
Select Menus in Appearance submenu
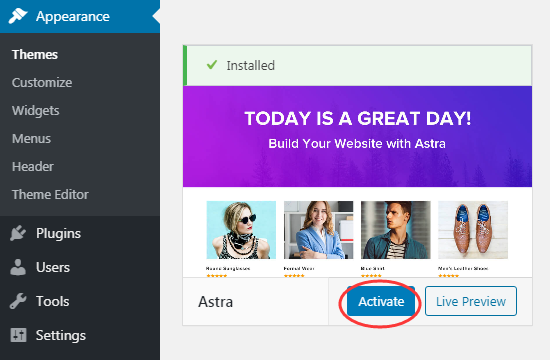[x=32, y=139]
